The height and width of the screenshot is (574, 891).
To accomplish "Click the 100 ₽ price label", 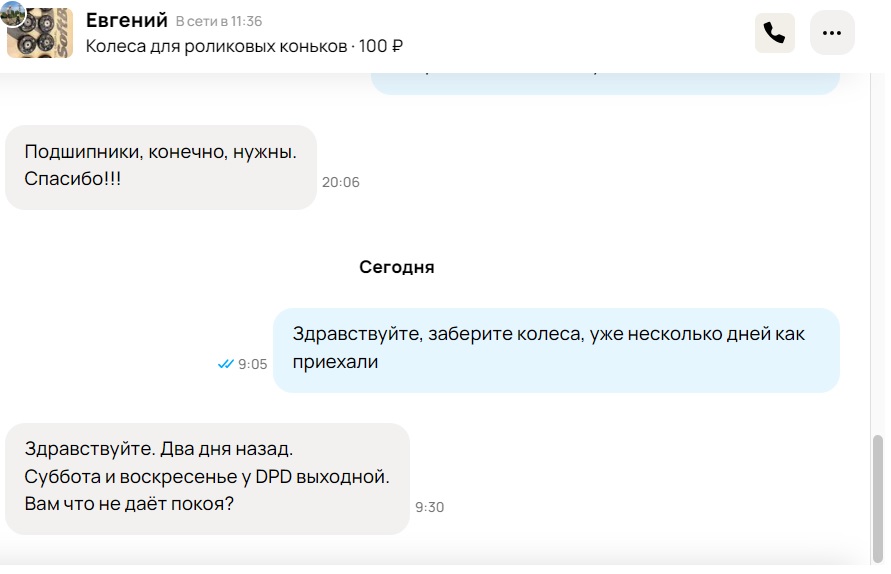I will coord(381,46).
